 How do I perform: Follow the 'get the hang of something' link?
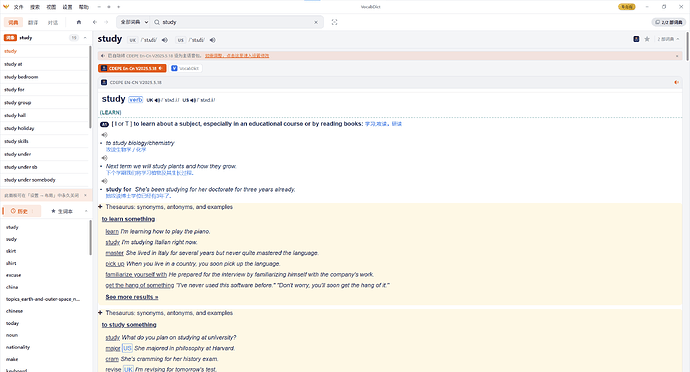click(139, 285)
